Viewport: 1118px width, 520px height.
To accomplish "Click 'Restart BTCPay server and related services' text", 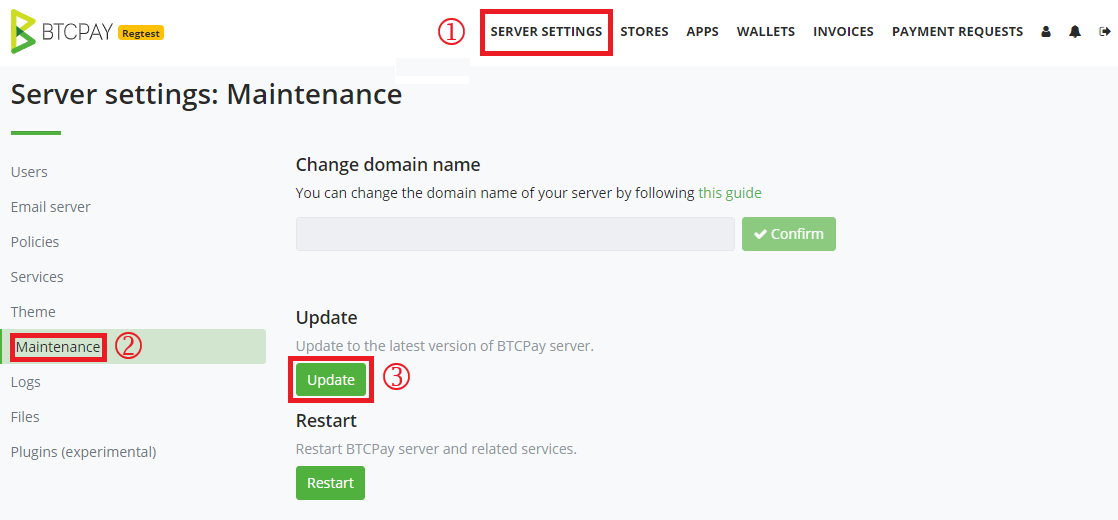I will click(436, 449).
